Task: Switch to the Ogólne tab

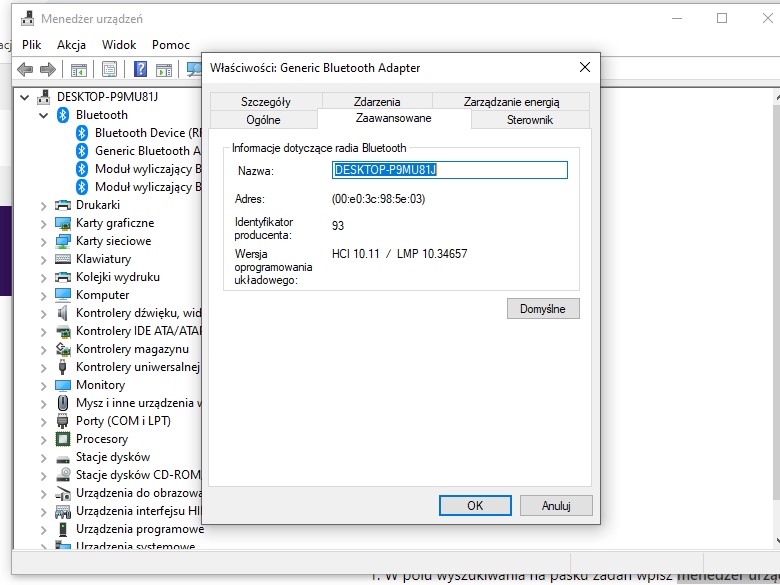Action: pyautogui.click(x=264, y=120)
